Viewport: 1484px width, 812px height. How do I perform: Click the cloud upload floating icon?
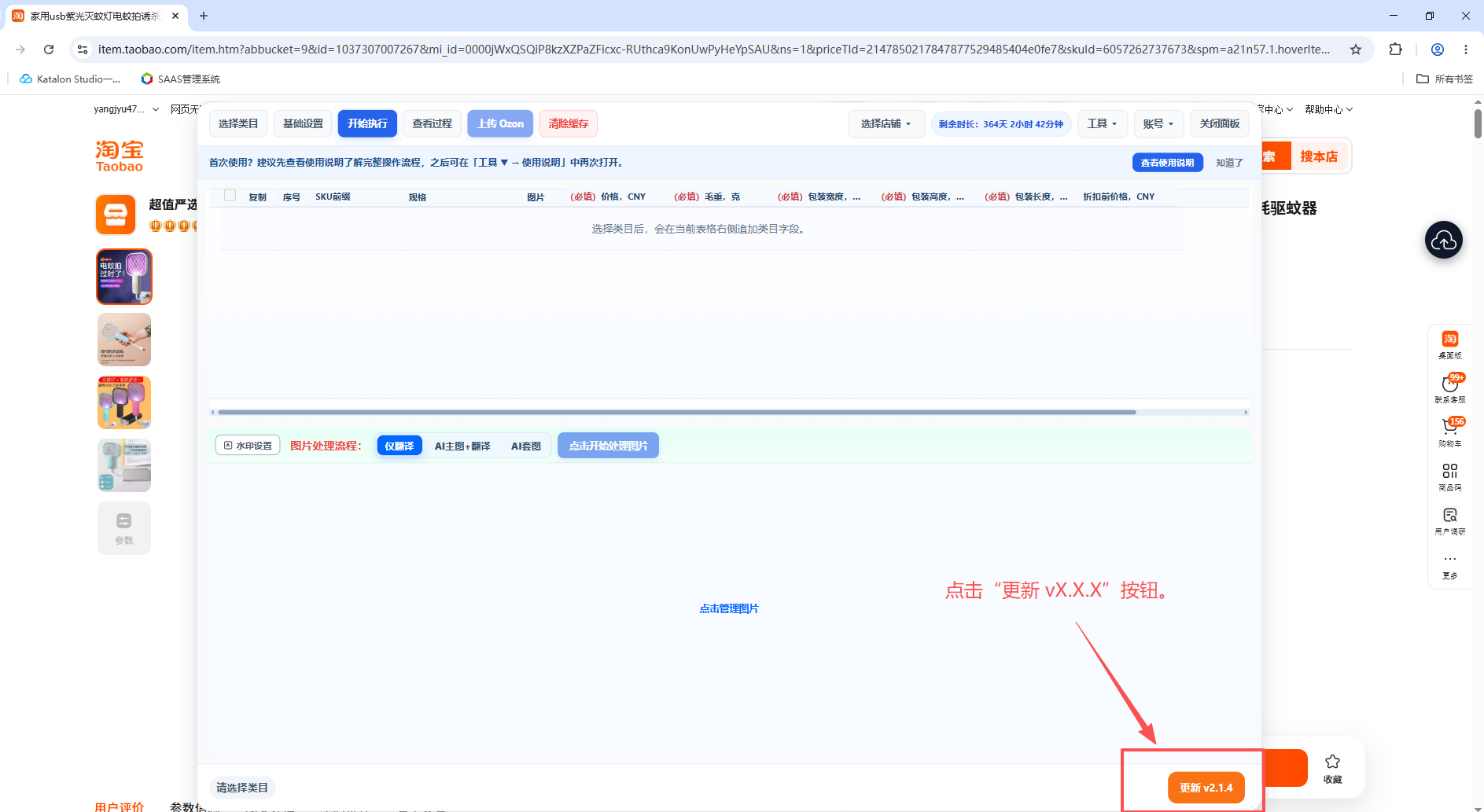[1444, 241]
